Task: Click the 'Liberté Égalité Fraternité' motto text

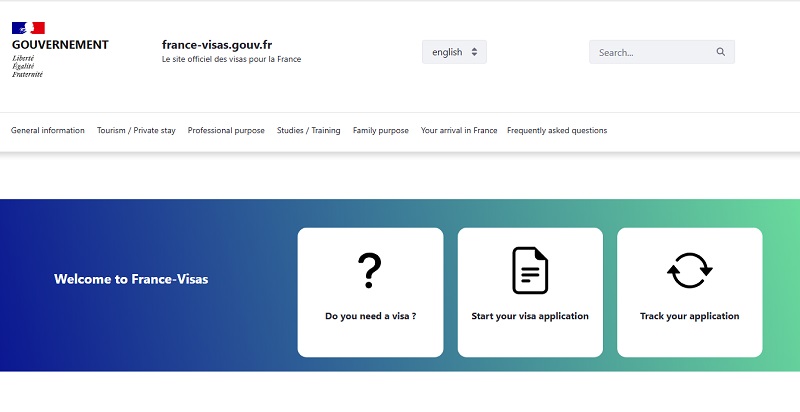Action: [x=28, y=66]
